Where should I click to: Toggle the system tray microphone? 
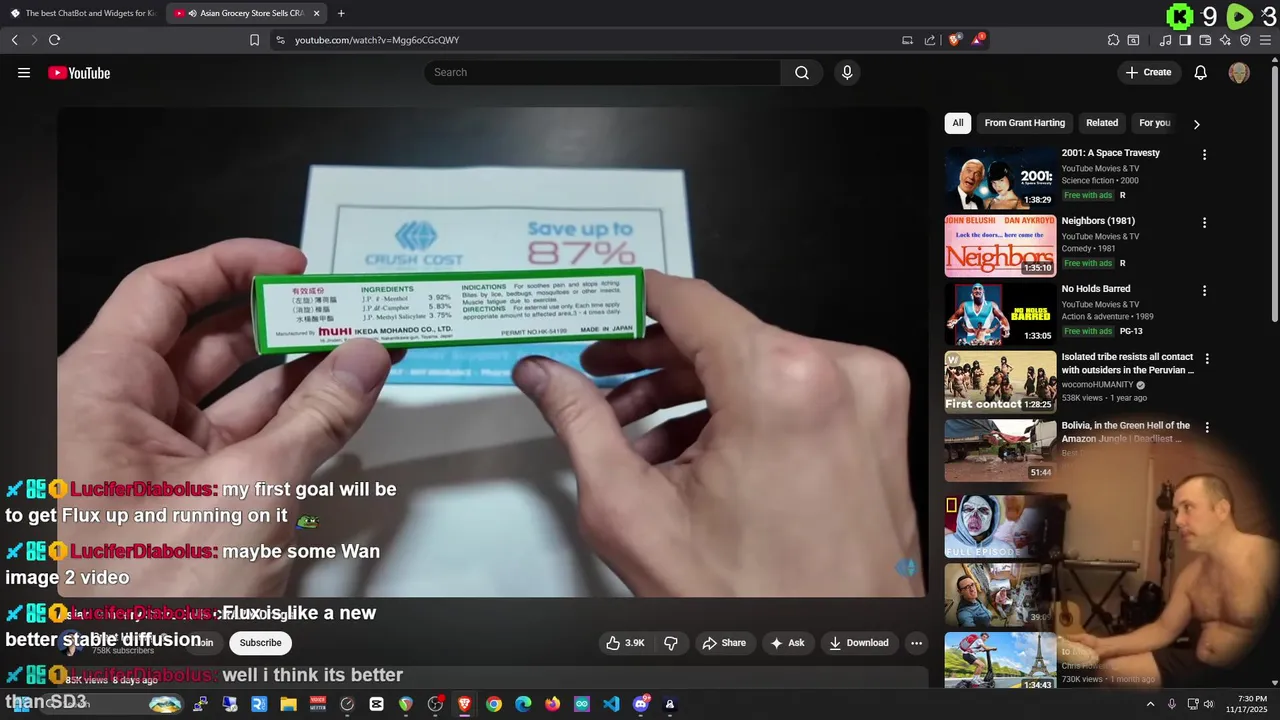point(1172,704)
